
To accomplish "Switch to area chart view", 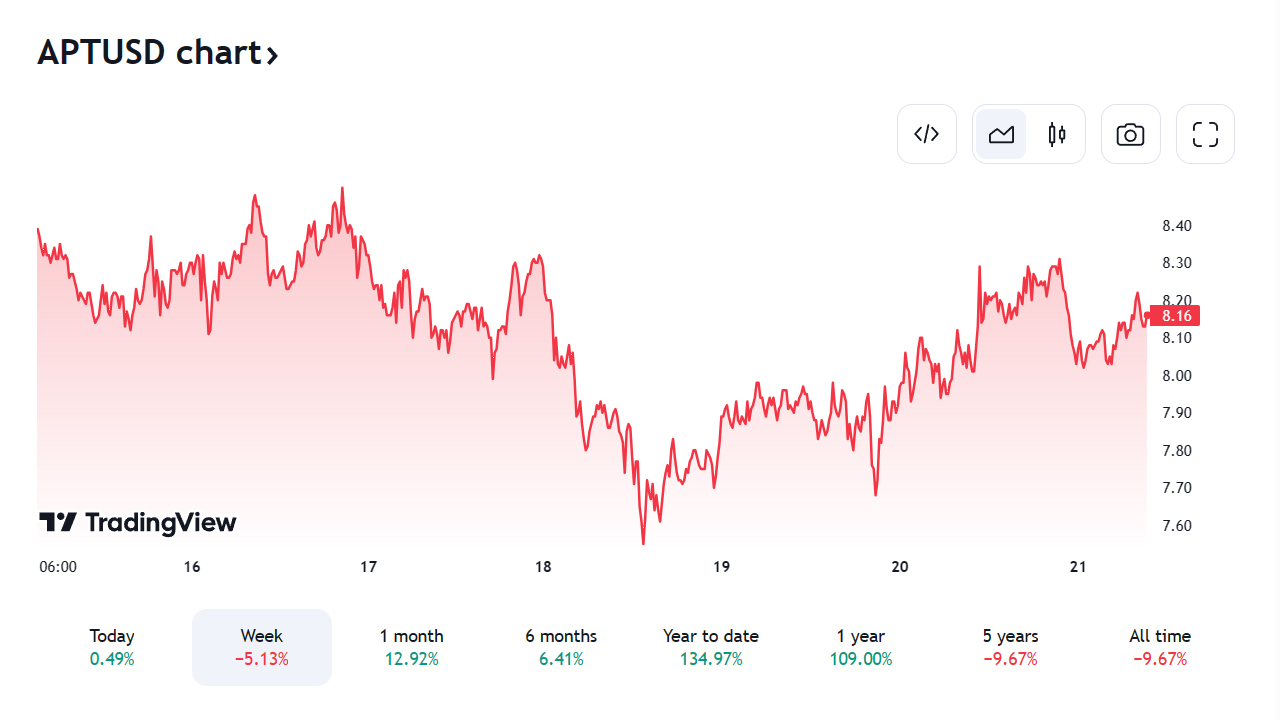I will [1001, 134].
